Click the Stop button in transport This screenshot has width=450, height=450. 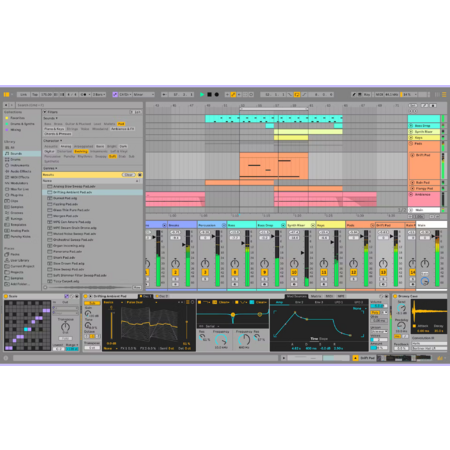pyautogui.click(x=209, y=95)
